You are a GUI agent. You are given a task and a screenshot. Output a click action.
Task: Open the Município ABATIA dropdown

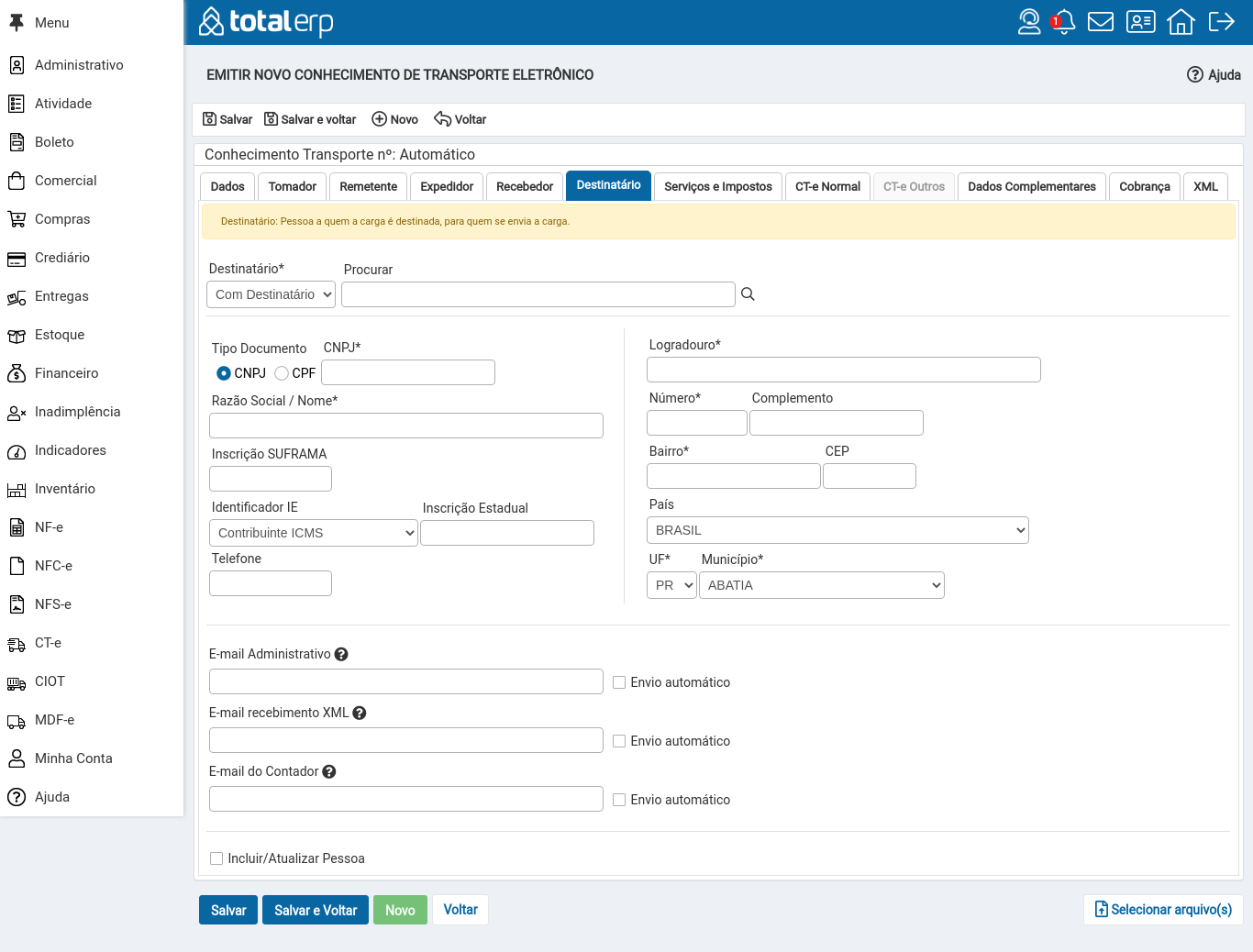point(822,585)
